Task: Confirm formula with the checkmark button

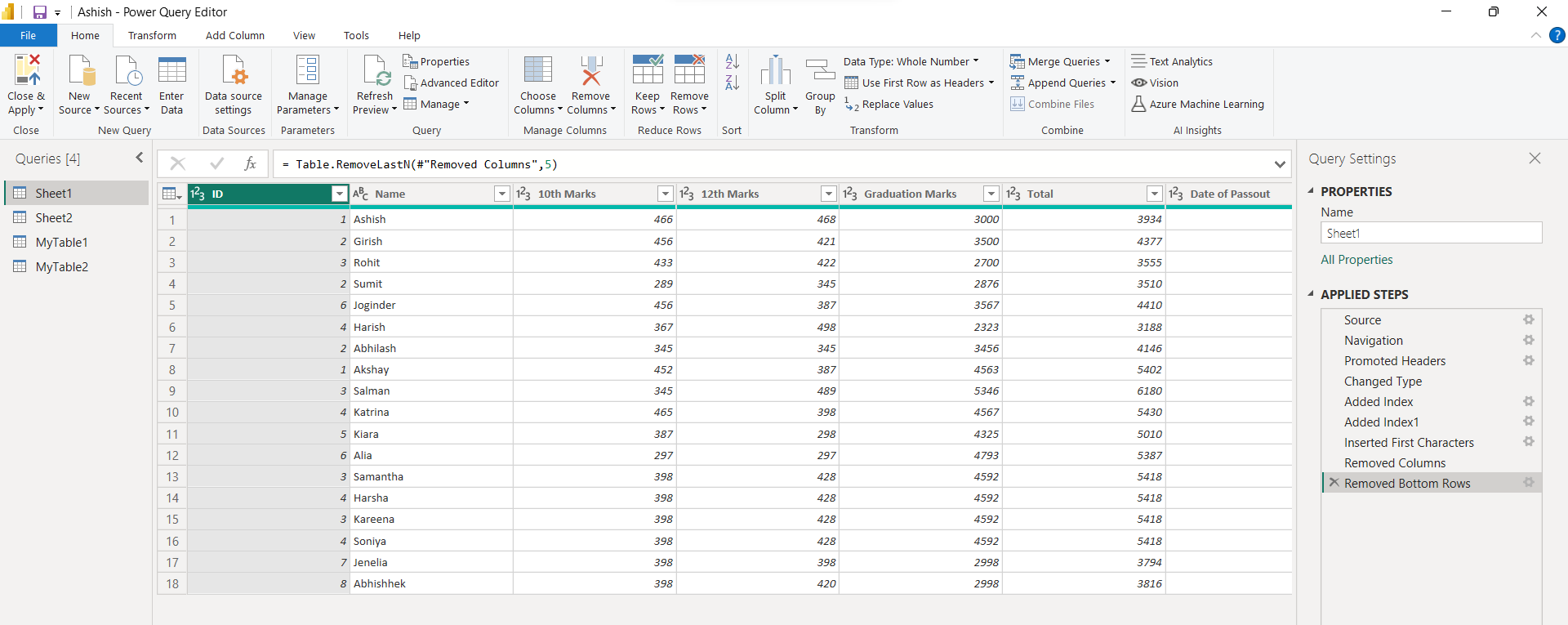Action: click(x=216, y=163)
